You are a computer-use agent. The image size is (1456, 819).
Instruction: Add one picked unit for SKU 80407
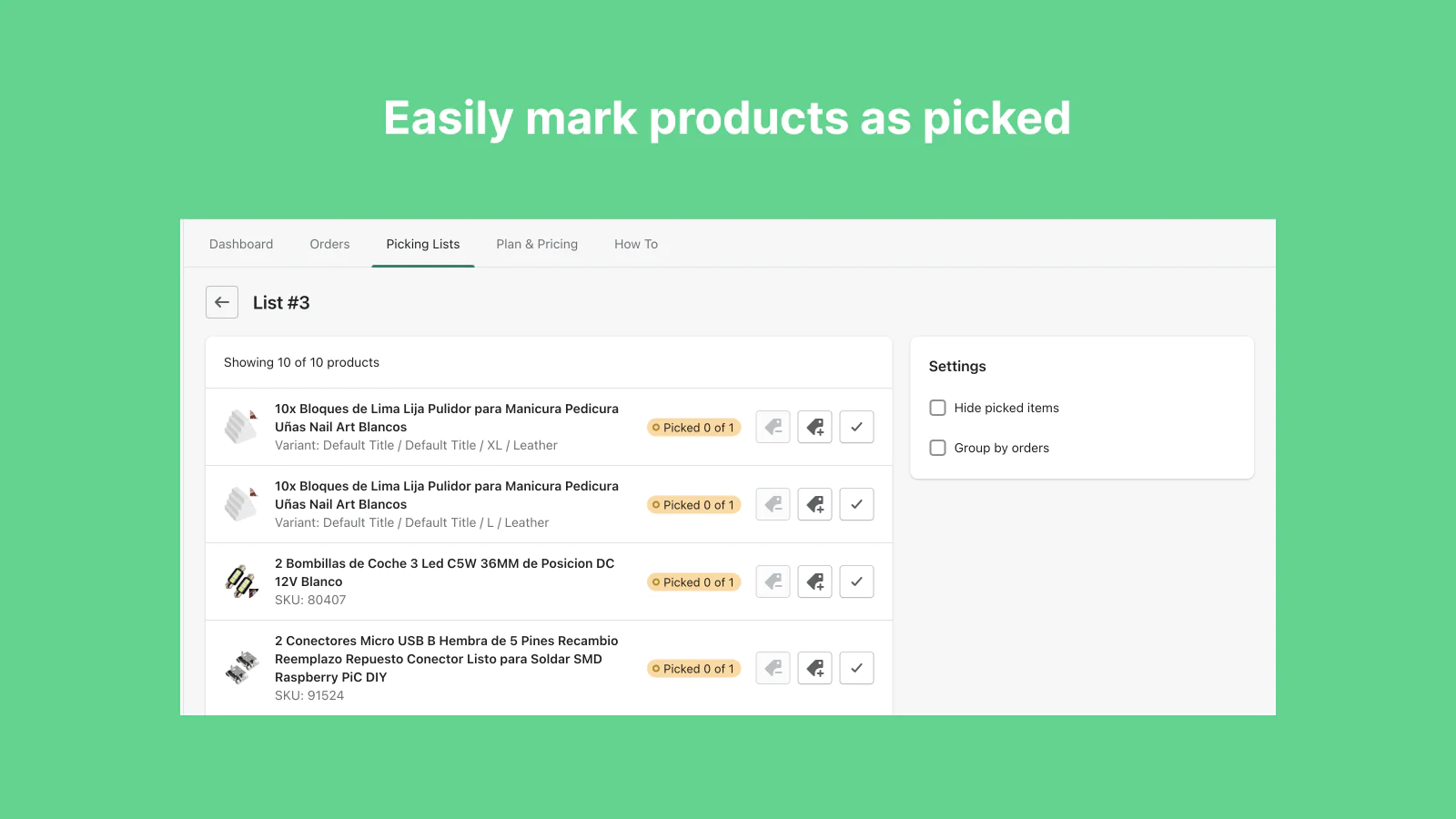814,581
